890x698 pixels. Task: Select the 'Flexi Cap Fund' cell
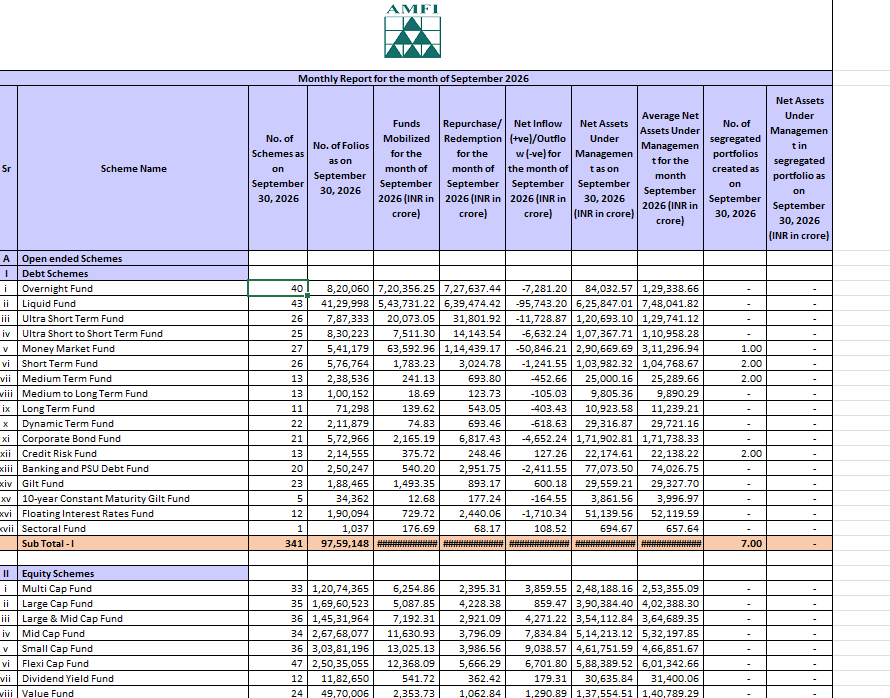(133, 664)
